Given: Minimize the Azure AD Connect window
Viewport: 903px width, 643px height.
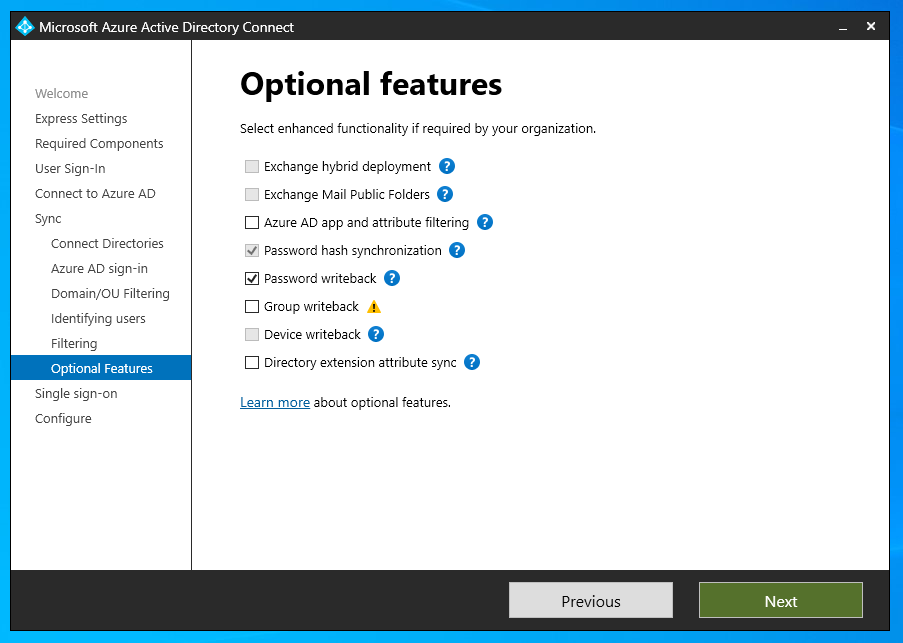Looking at the screenshot, I should click(x=843, y=27).
